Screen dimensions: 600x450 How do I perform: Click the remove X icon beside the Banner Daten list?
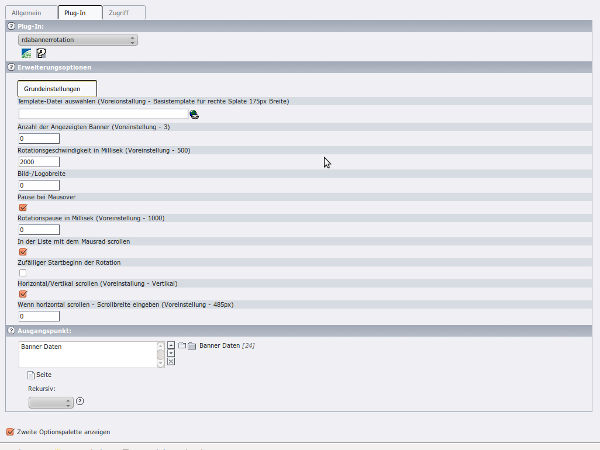coord(171,362)
